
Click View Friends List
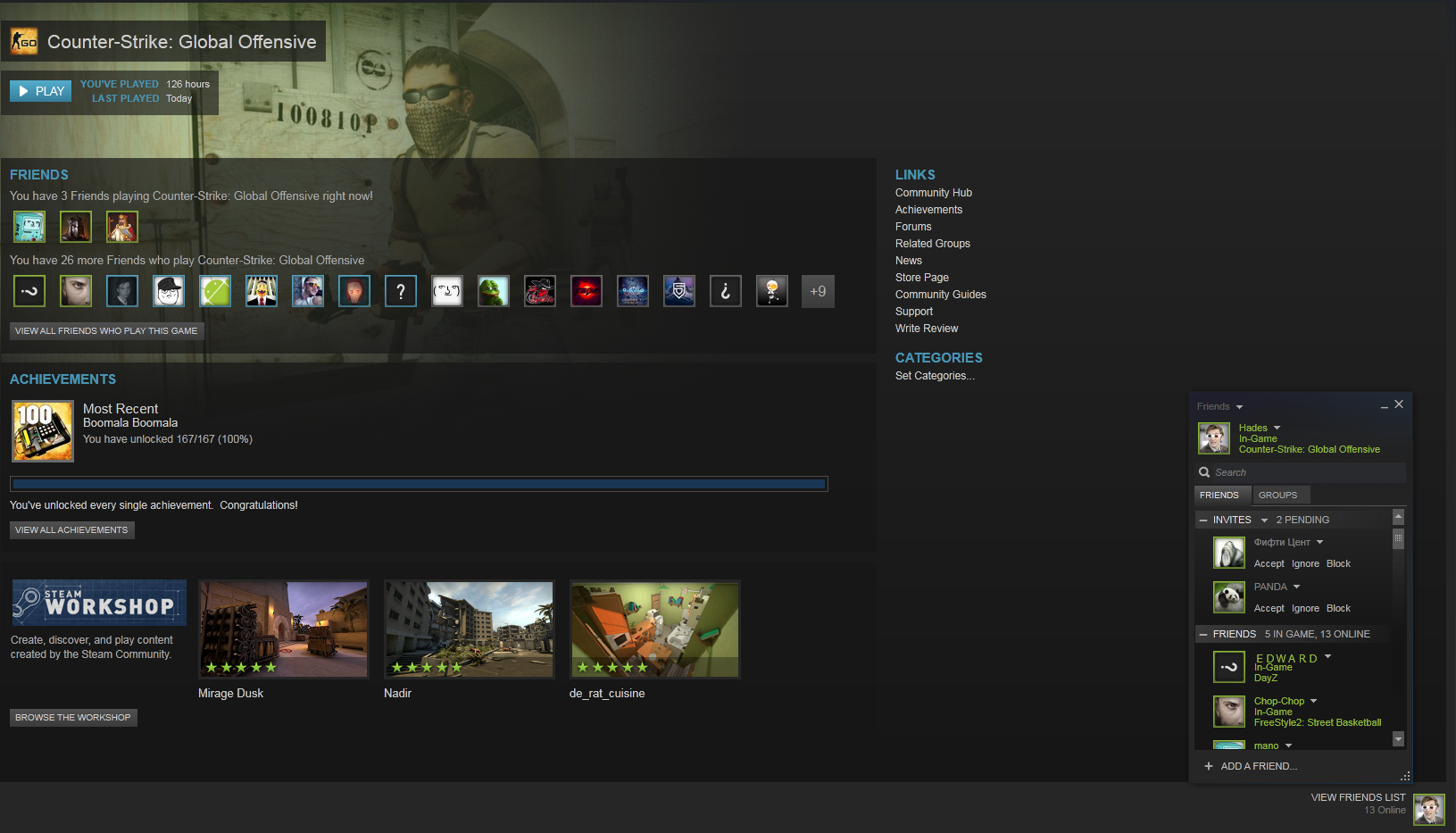pos(1358,797)
